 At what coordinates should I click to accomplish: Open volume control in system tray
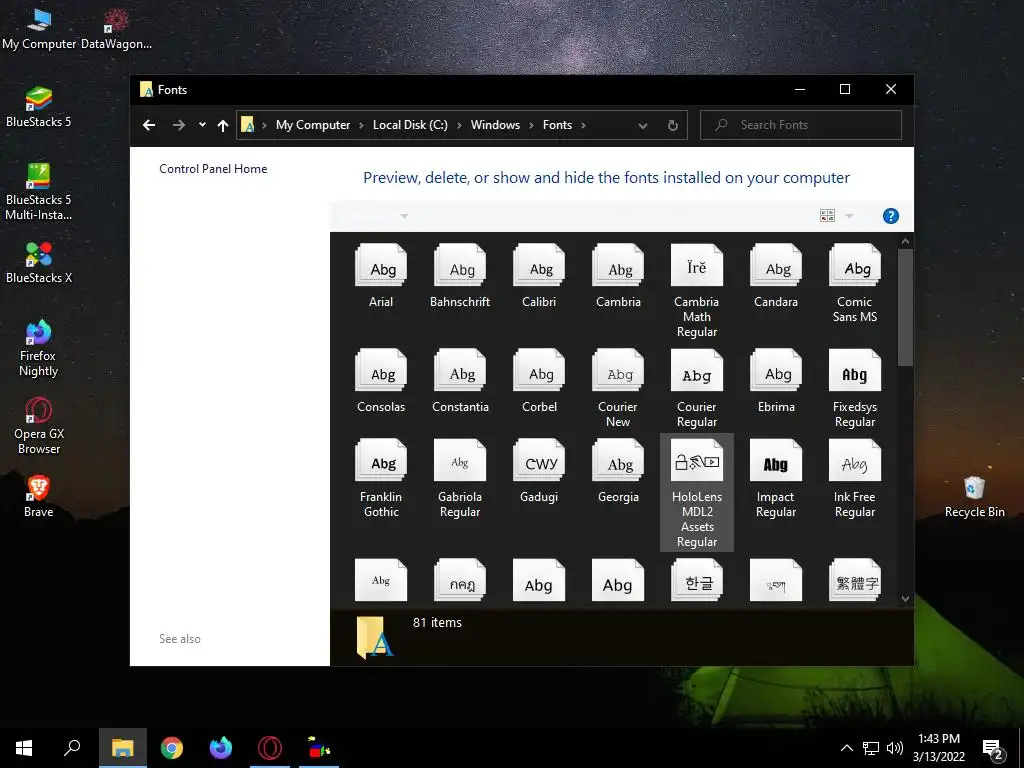[x=895, y=748]
